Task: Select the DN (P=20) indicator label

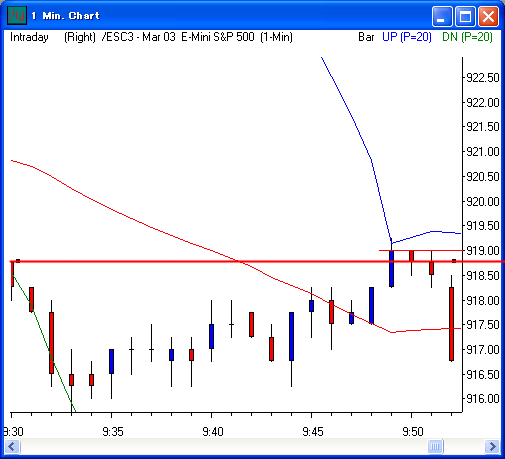Action: 467,37
